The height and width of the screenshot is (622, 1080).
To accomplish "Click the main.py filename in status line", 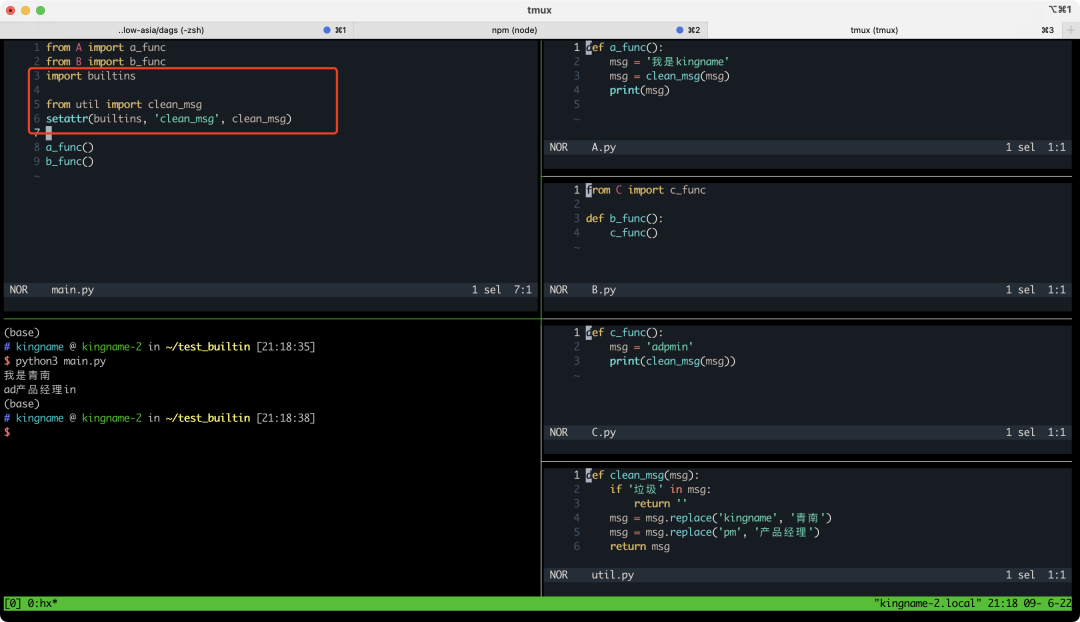I will pos(73,290).
